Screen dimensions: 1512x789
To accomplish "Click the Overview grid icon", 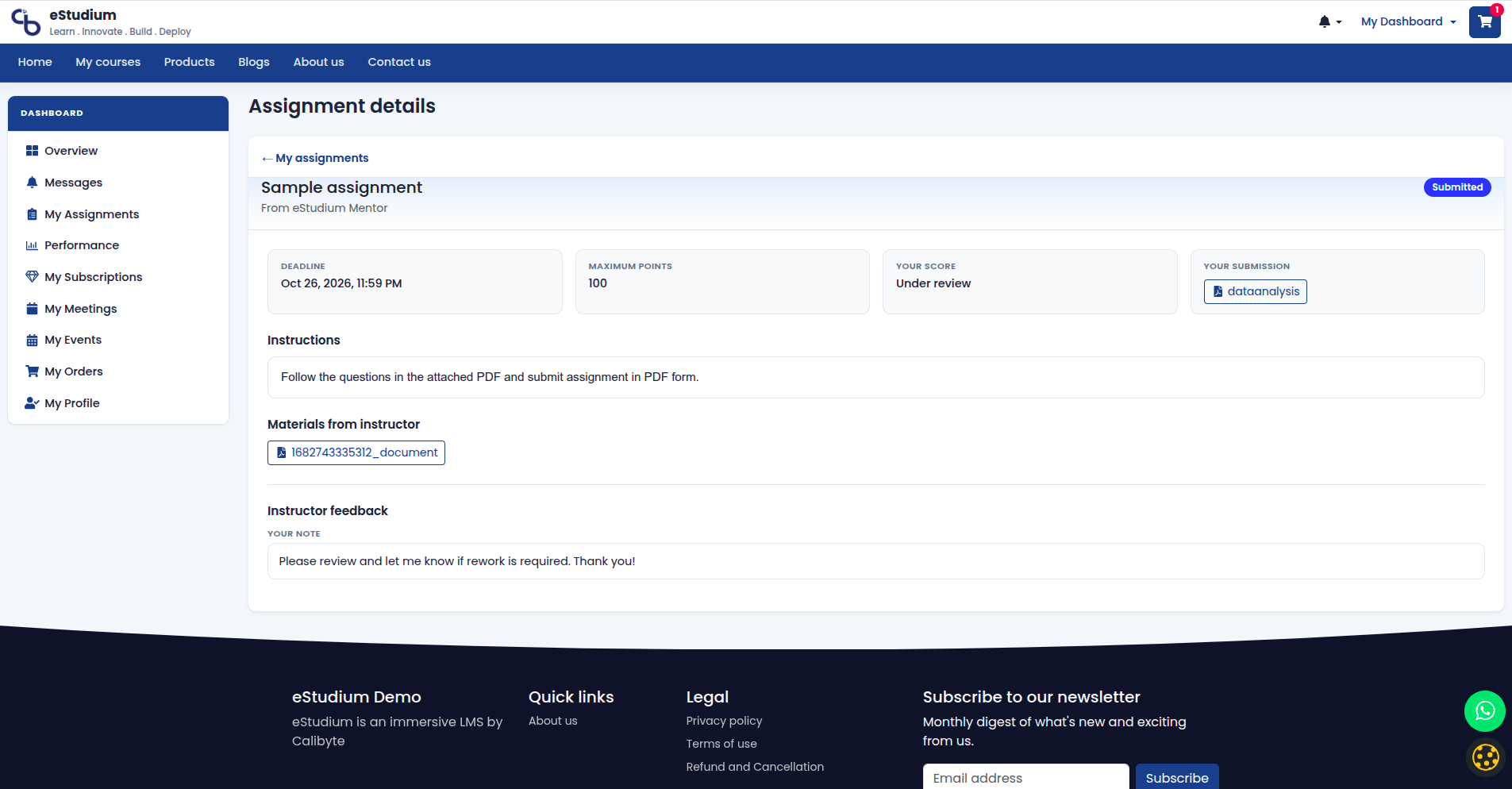I will (x=32, y=151).
